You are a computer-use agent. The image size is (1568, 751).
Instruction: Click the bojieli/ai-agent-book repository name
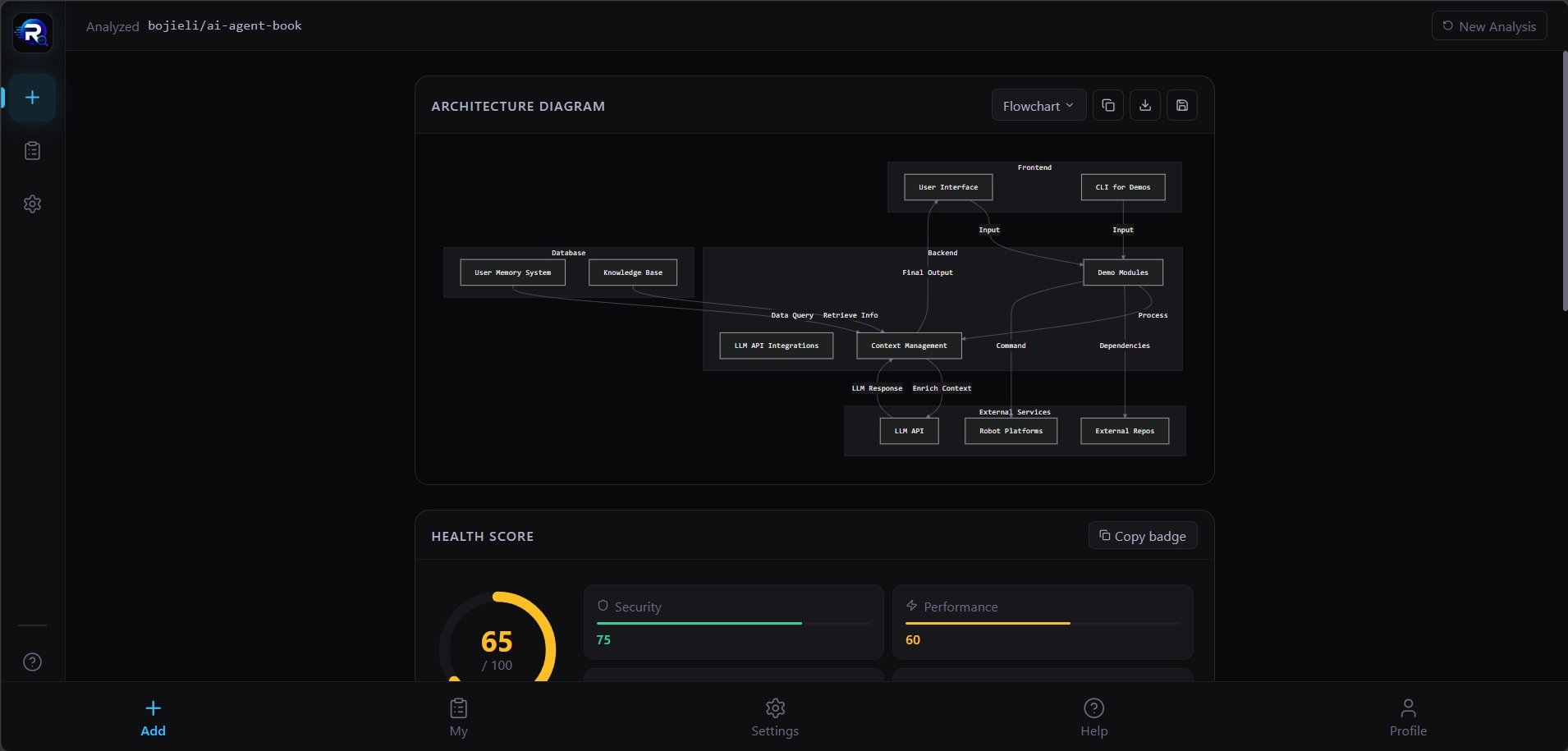point(225,25)
